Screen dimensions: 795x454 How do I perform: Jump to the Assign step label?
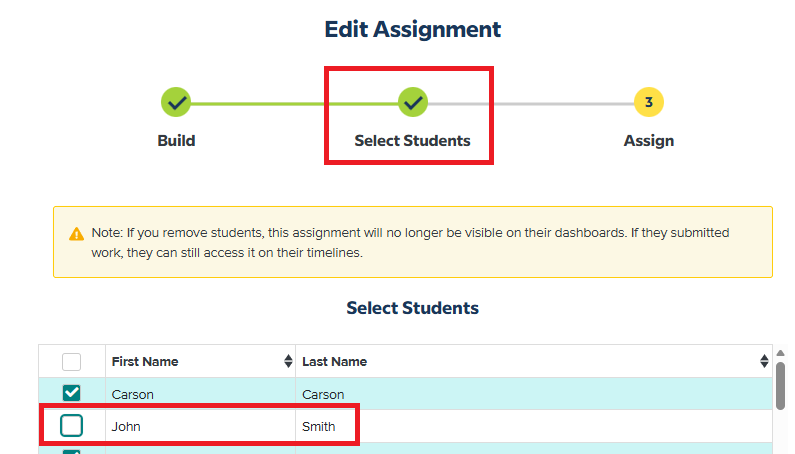pyautogui.click(x=649, y=141)
